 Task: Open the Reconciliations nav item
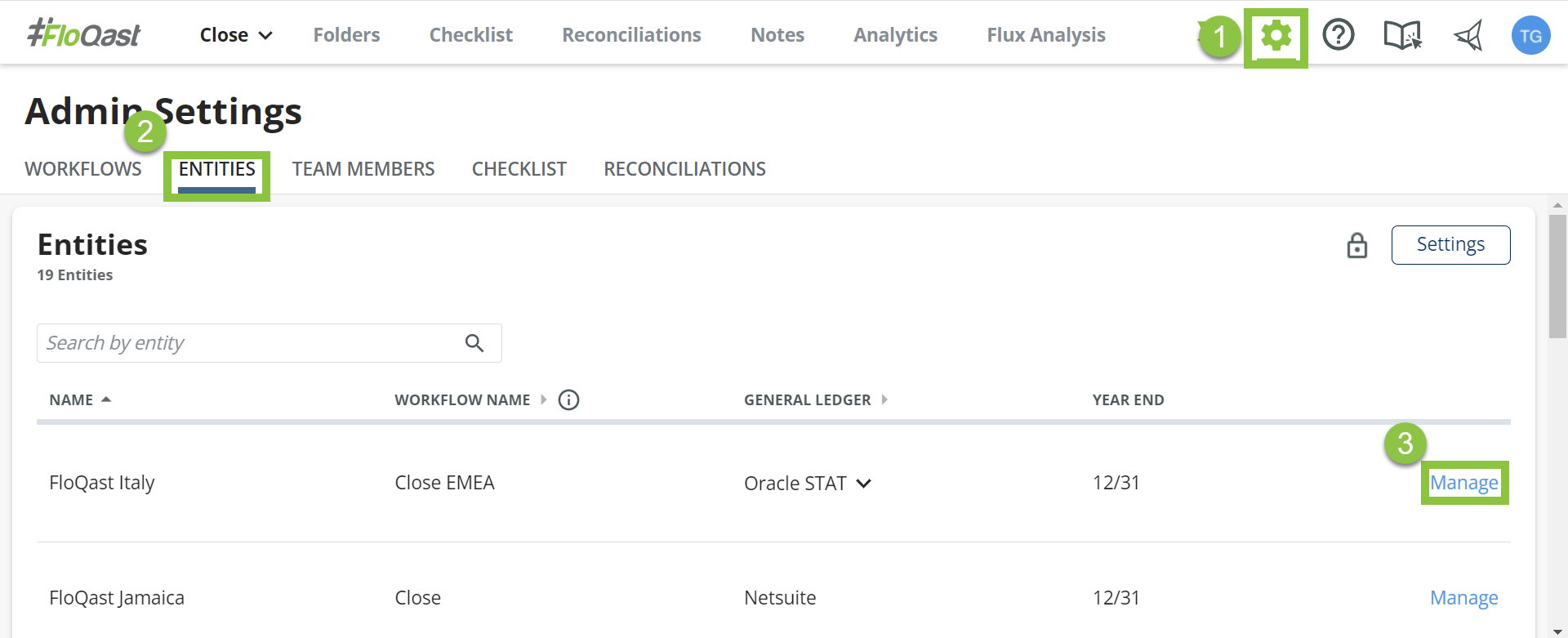[x=631, y=35]
